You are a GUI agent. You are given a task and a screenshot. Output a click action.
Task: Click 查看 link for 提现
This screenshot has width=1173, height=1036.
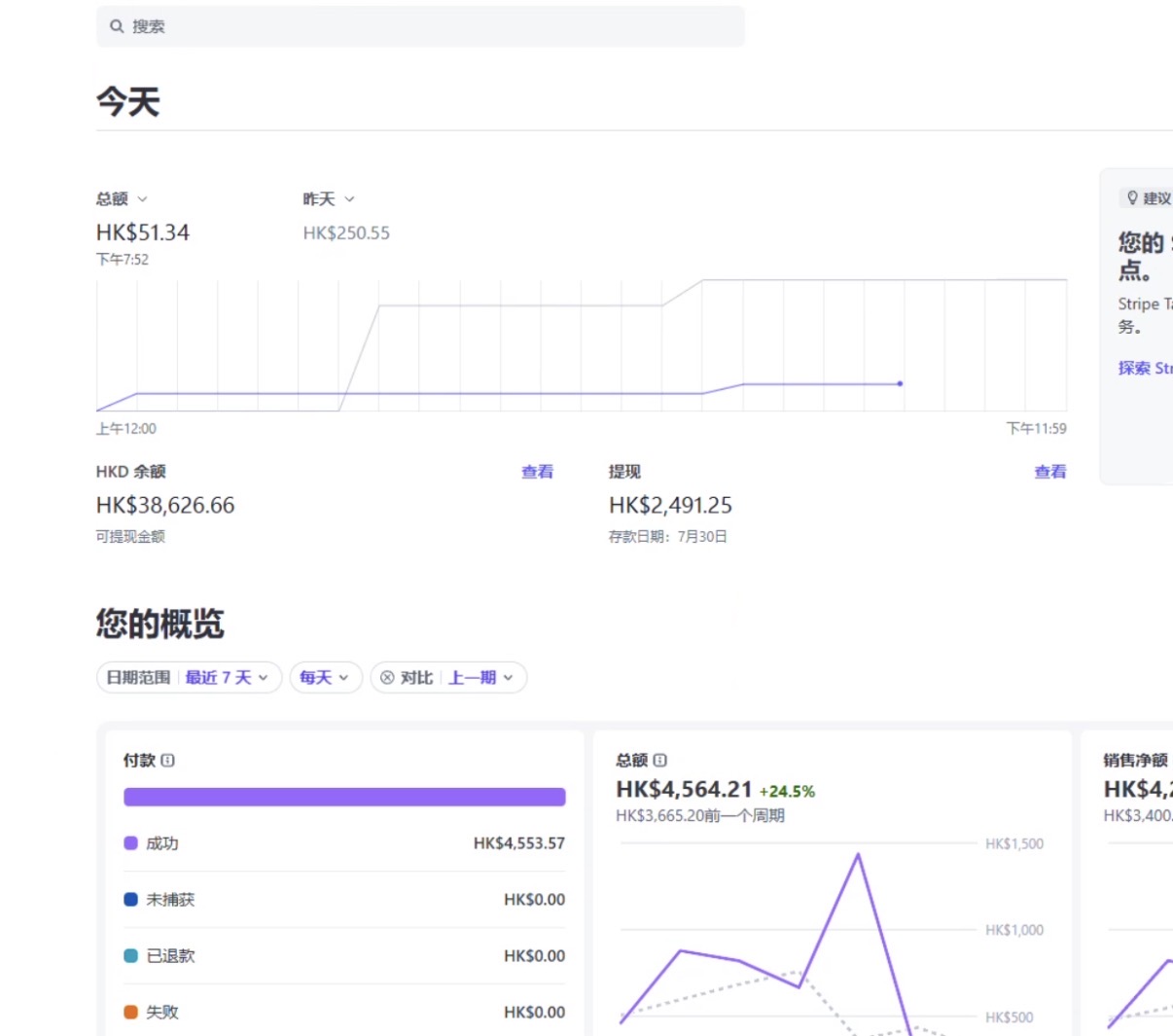point(1049,472)
